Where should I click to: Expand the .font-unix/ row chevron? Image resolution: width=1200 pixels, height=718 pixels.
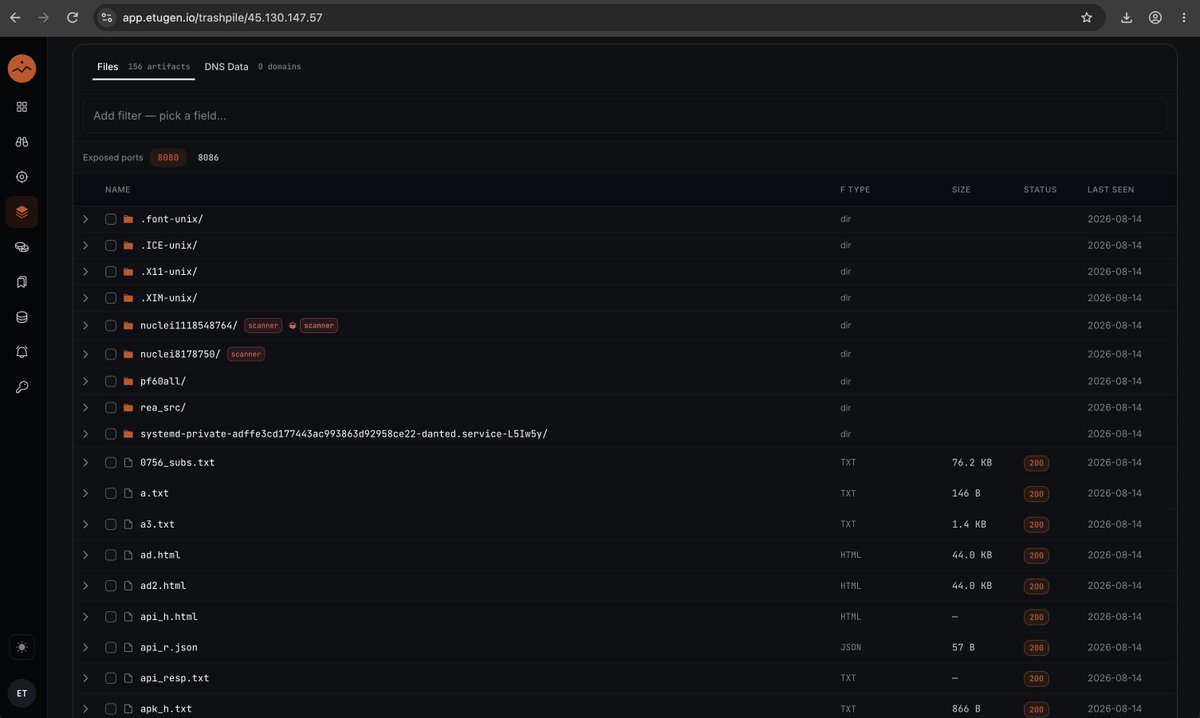pyautogui.click(x=86, y=219)
